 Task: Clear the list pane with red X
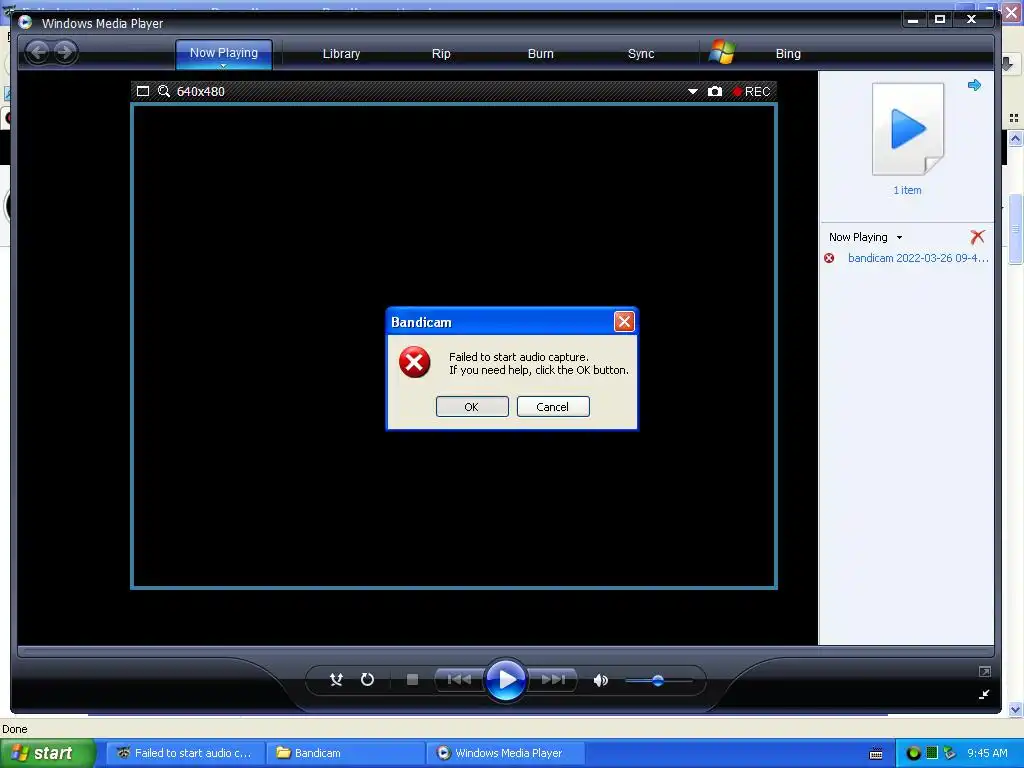(977, 236)
